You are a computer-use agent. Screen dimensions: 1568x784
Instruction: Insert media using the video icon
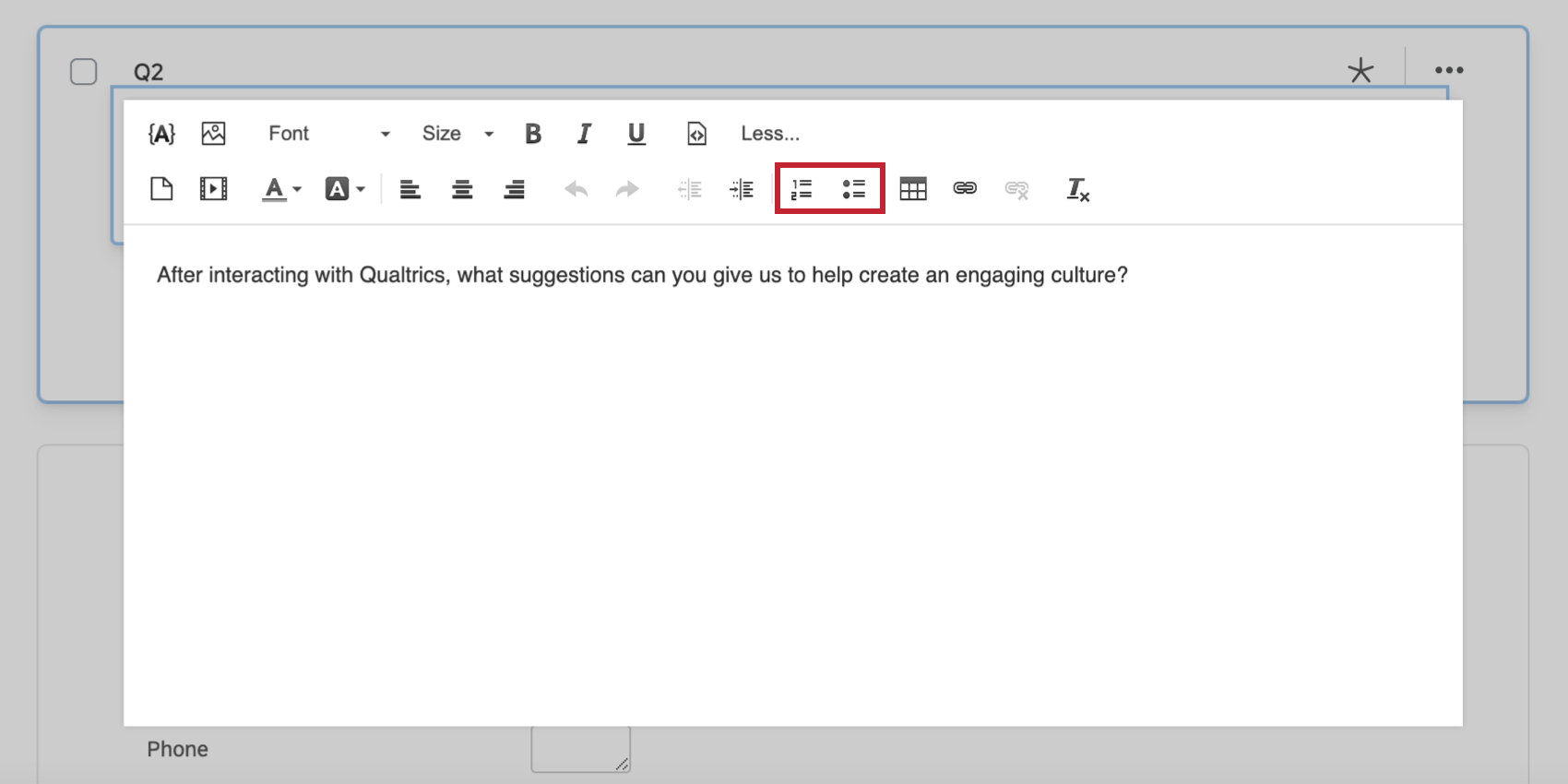pyautogui.click(x=213, y=189)
